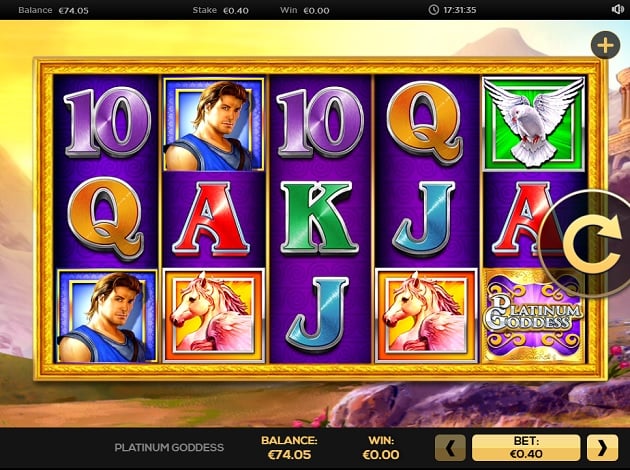
Task: Click the red A on reel two
Action: (x=211, y=219)
